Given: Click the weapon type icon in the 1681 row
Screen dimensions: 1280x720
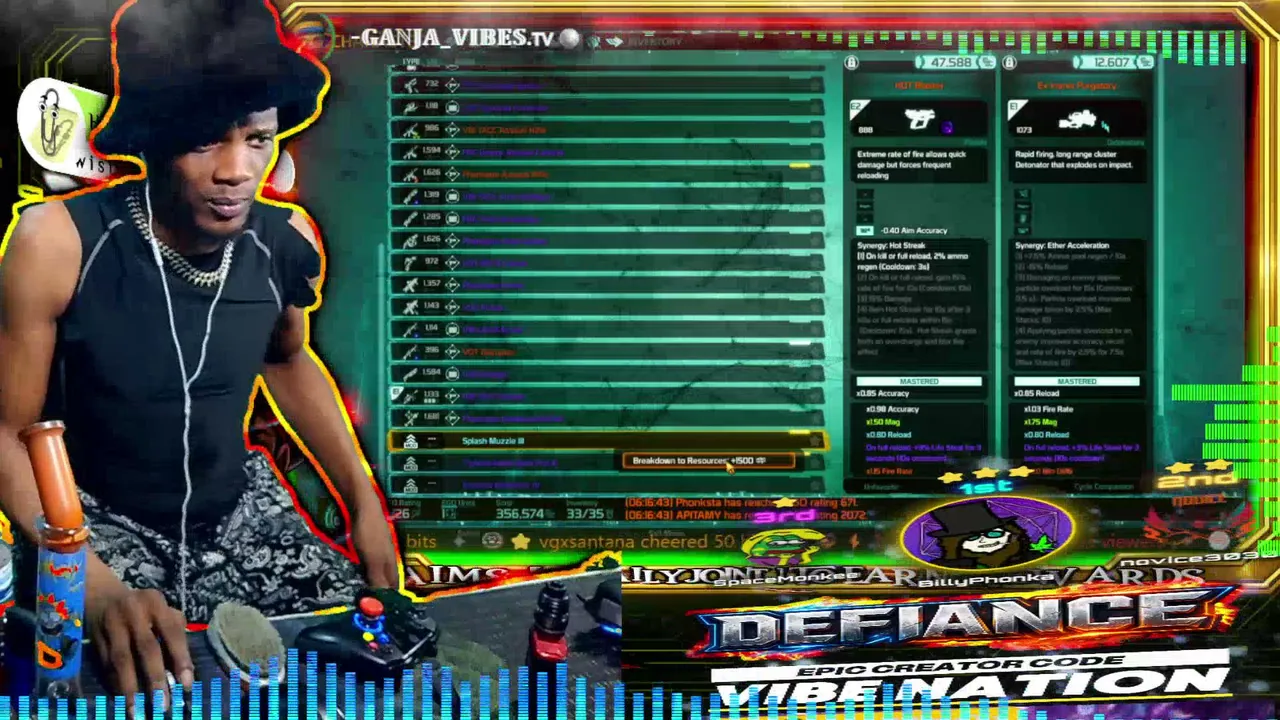Looking at the screenshot, I should [x=410, y=418].
